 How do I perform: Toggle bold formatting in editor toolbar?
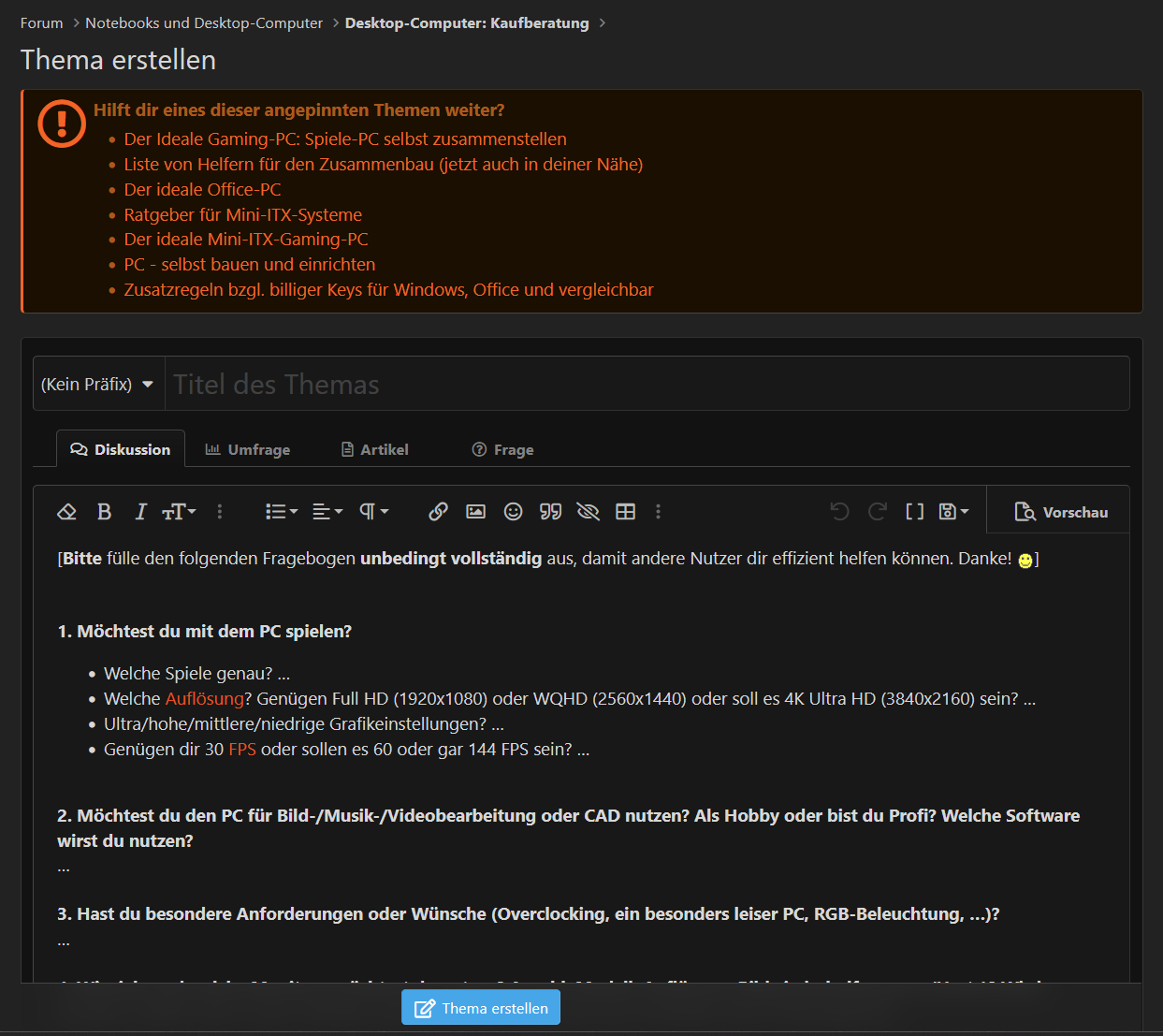pyautogui.click(x=104, y=512)
